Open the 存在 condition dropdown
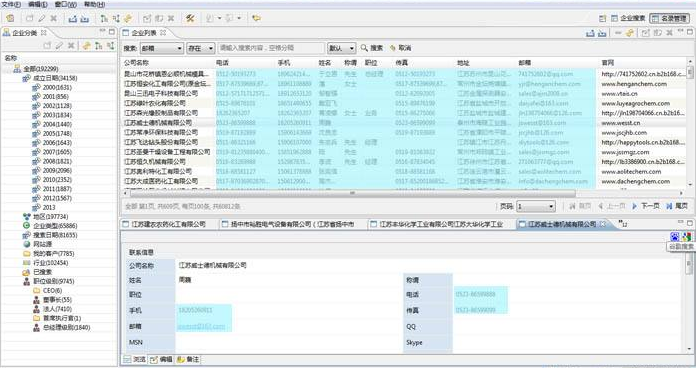696x368 pixels. [x=201, y=48]
